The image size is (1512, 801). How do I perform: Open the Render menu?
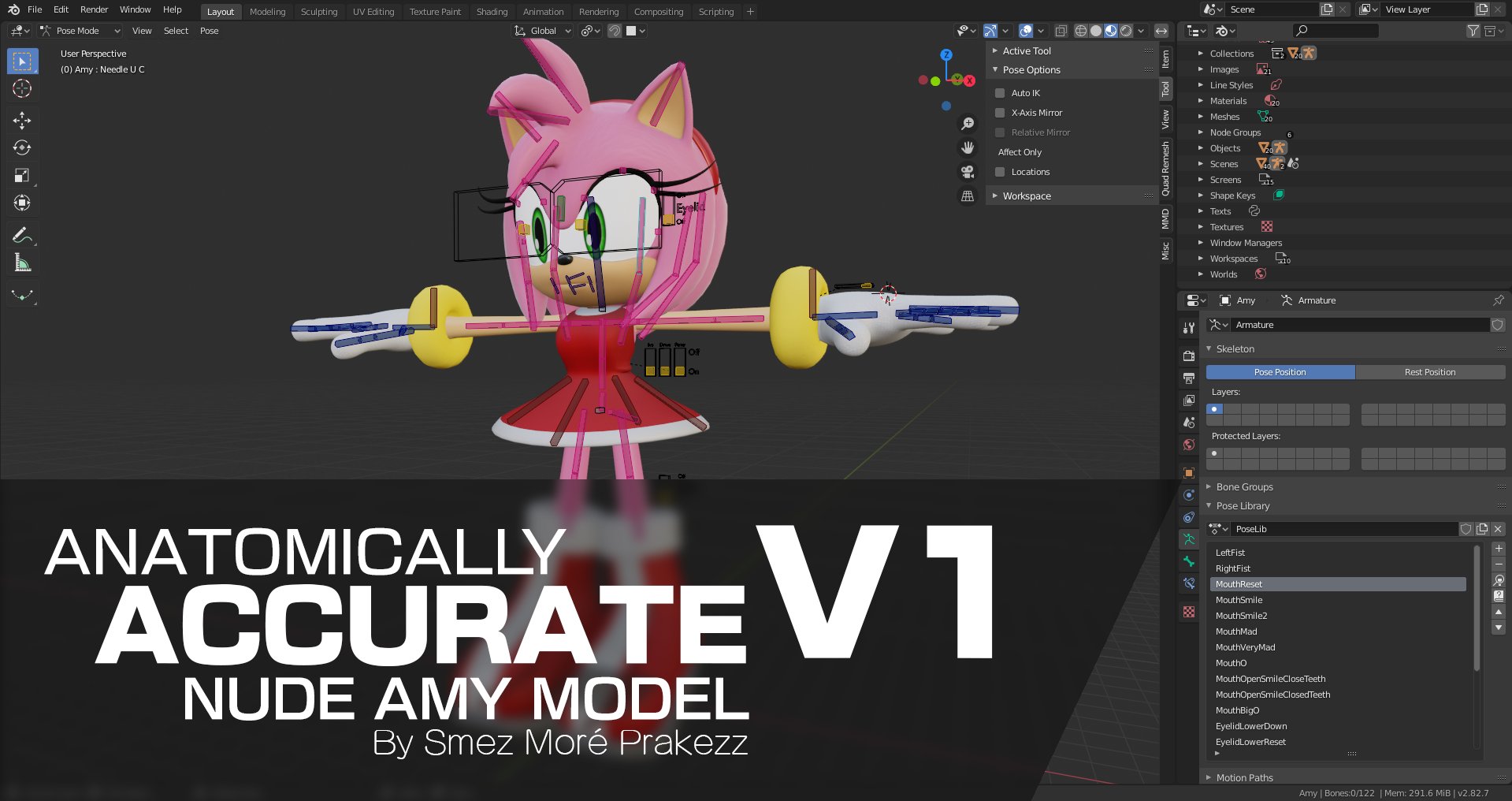(94, 9)
